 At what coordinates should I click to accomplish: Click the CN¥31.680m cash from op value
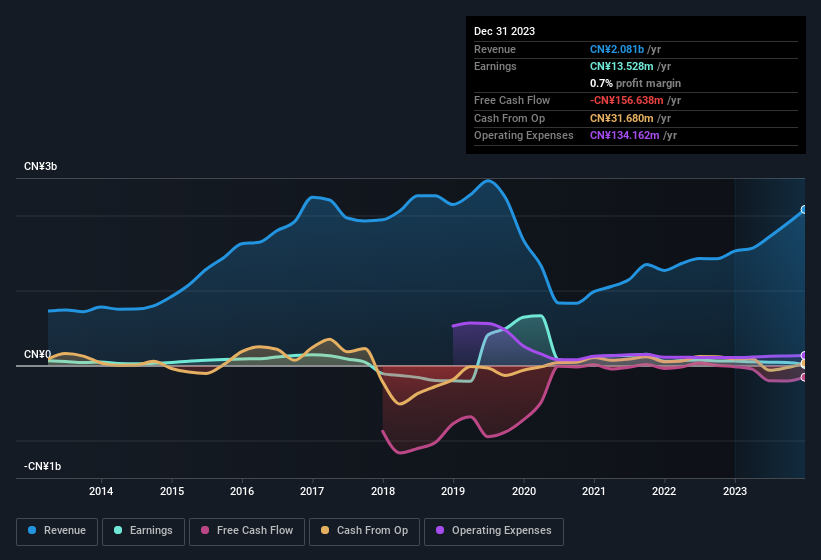(x=622, y=118)
